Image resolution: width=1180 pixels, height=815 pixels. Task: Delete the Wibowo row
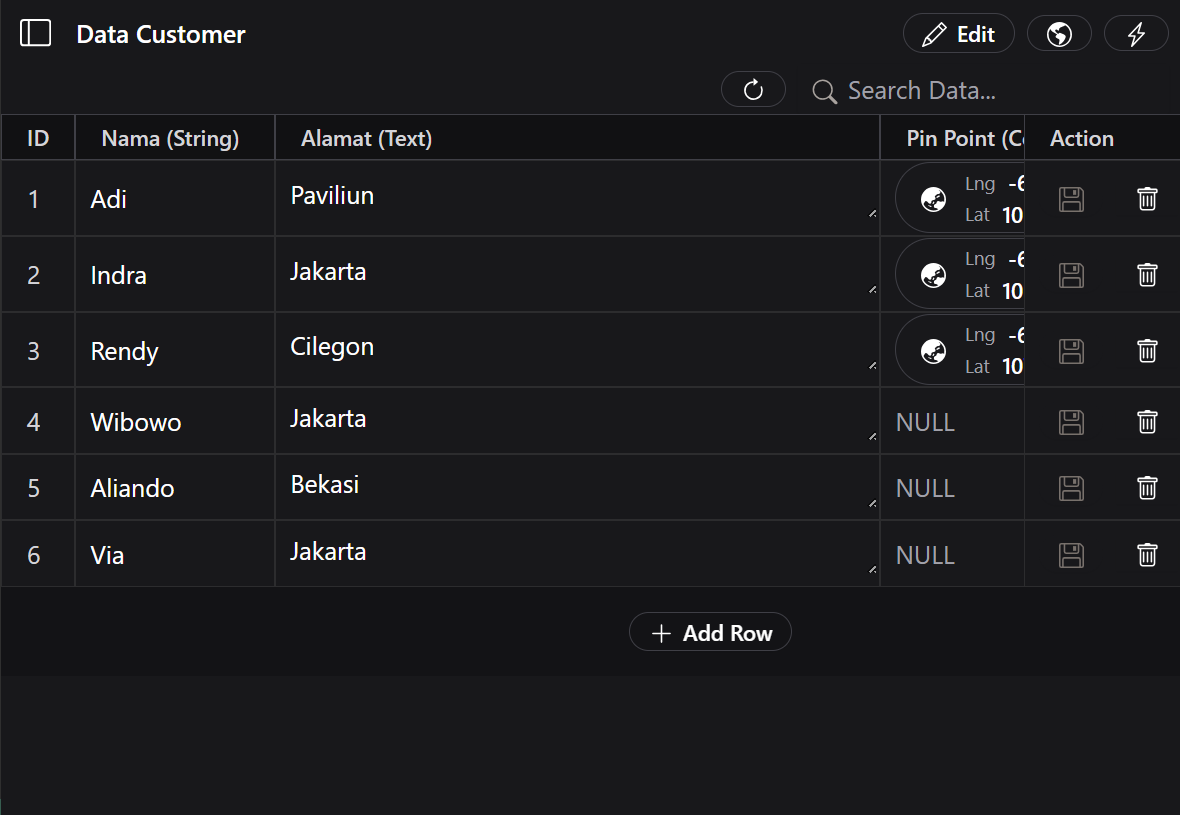click(x=1147, y=421)
